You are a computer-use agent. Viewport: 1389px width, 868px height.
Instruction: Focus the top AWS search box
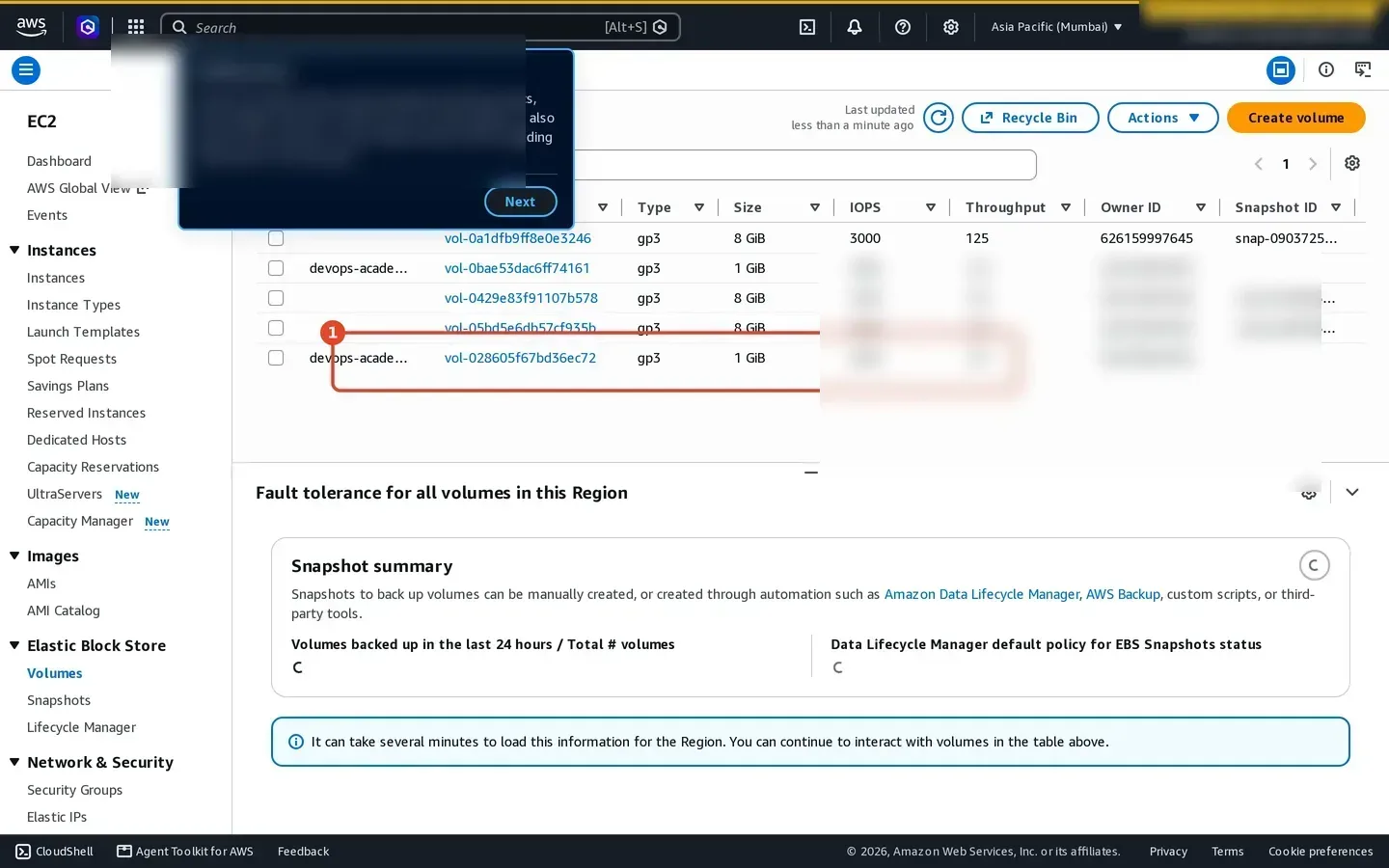(421, 27)
